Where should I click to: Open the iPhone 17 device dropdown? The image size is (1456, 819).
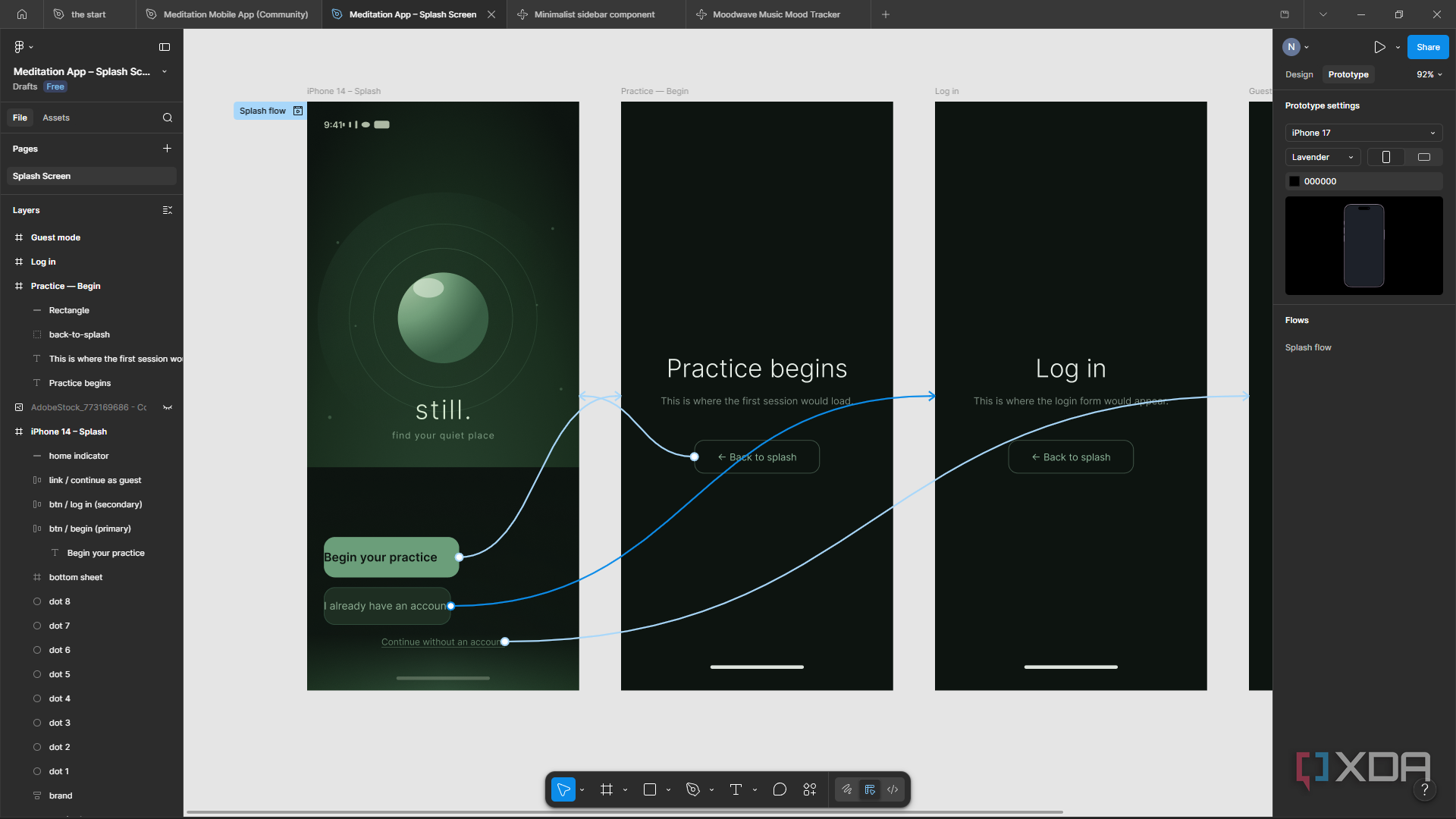click(x=1363, y=133)
